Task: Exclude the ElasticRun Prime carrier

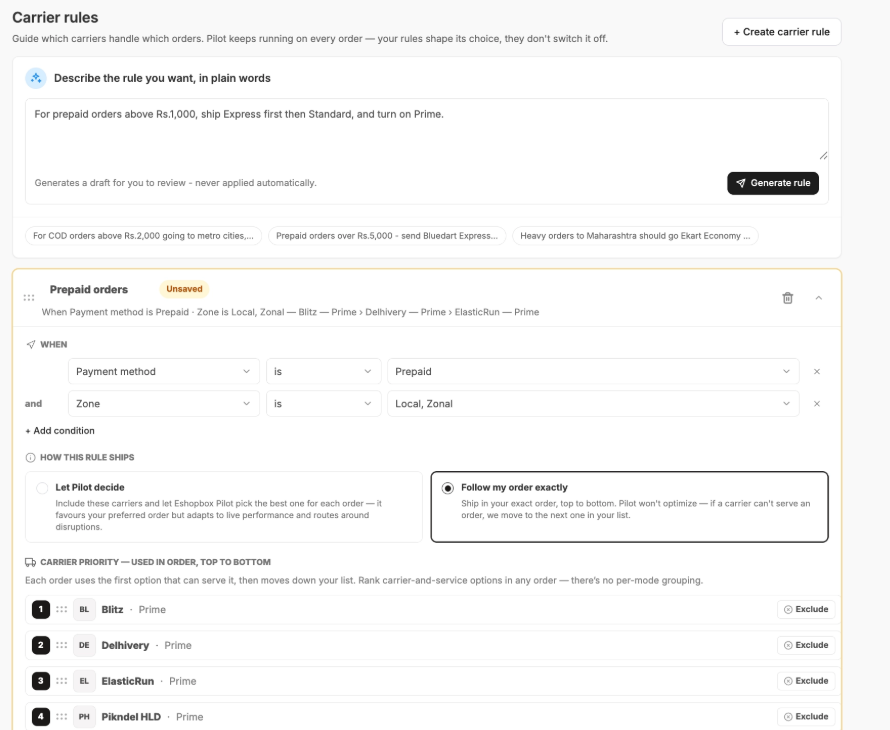Action: pyautogui.click(x=806, y=681)
